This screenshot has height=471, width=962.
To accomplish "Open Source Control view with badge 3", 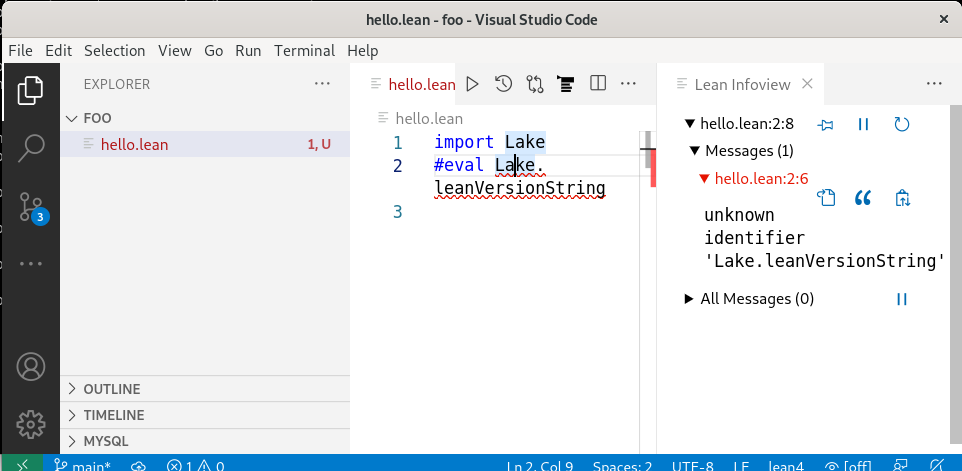I will [x=30, y=207].
